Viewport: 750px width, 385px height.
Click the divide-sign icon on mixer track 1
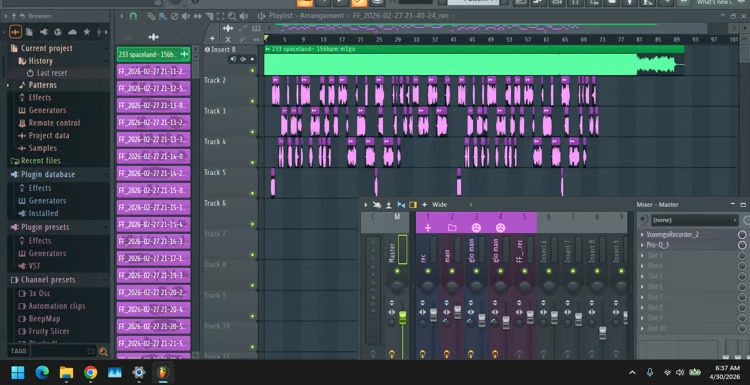point(428,228)
